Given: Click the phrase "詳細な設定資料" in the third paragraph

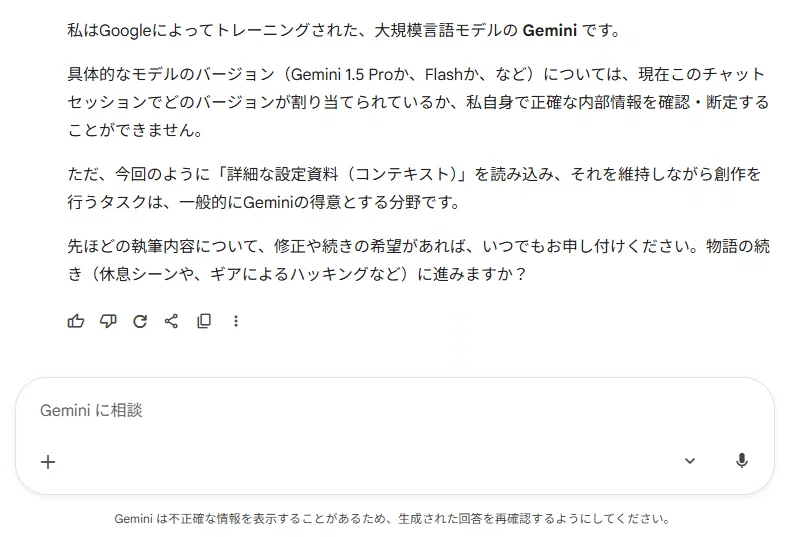Looking at the screenshot, I should click(x=282, y=174).
